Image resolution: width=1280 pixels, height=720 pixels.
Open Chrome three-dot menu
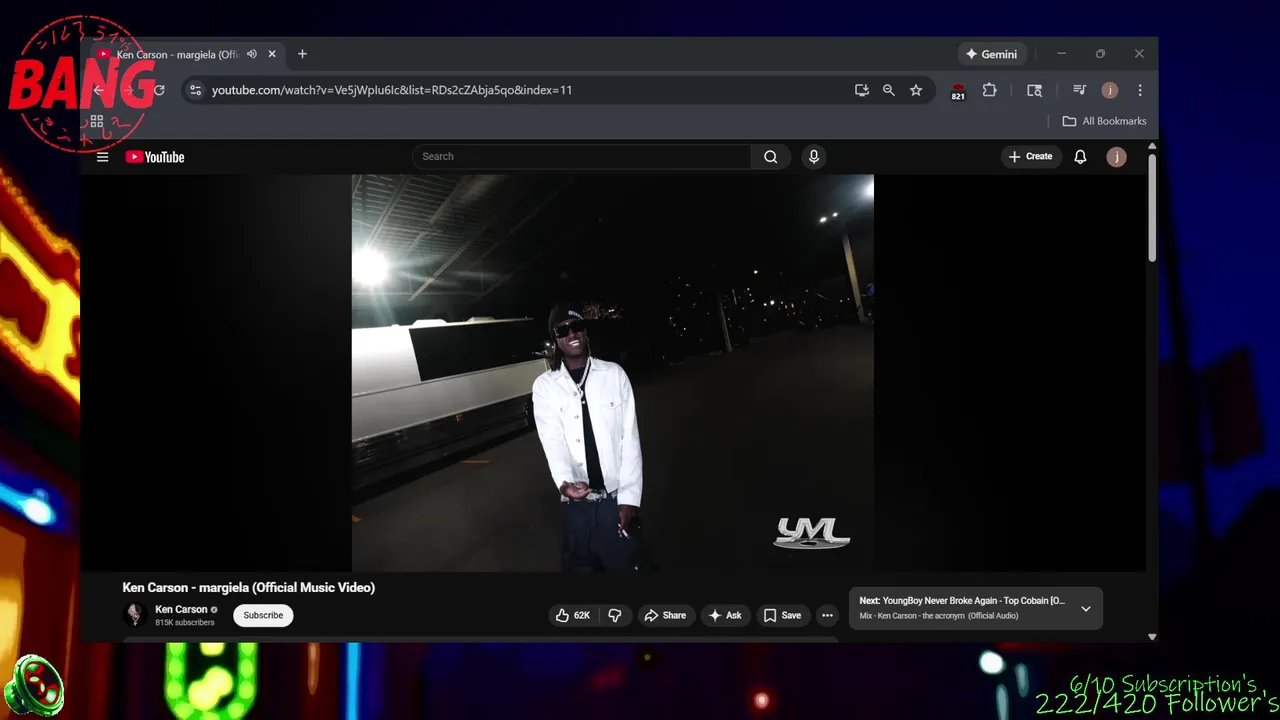(1140, 90)
